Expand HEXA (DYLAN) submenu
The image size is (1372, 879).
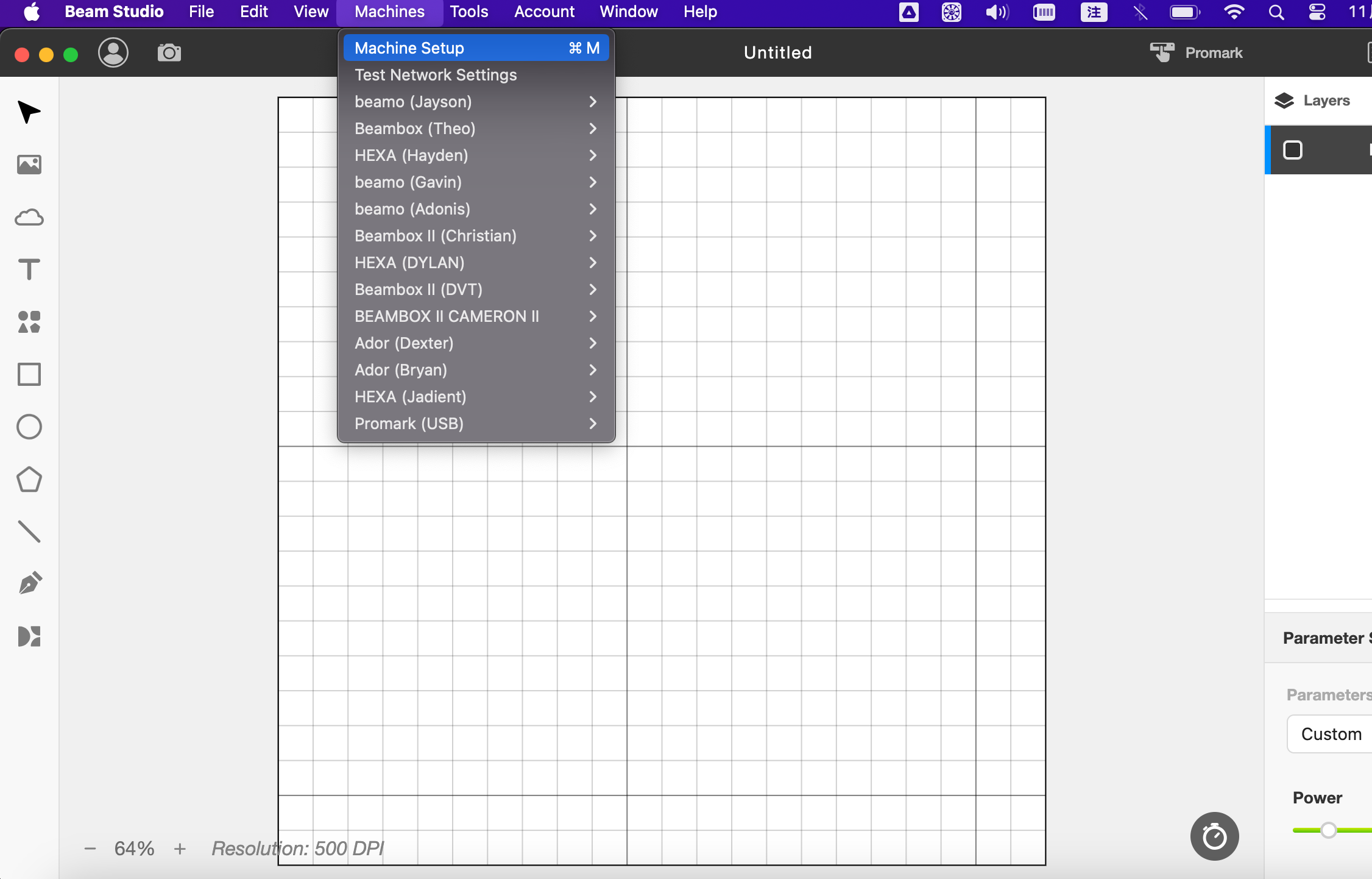click(476, 263)
